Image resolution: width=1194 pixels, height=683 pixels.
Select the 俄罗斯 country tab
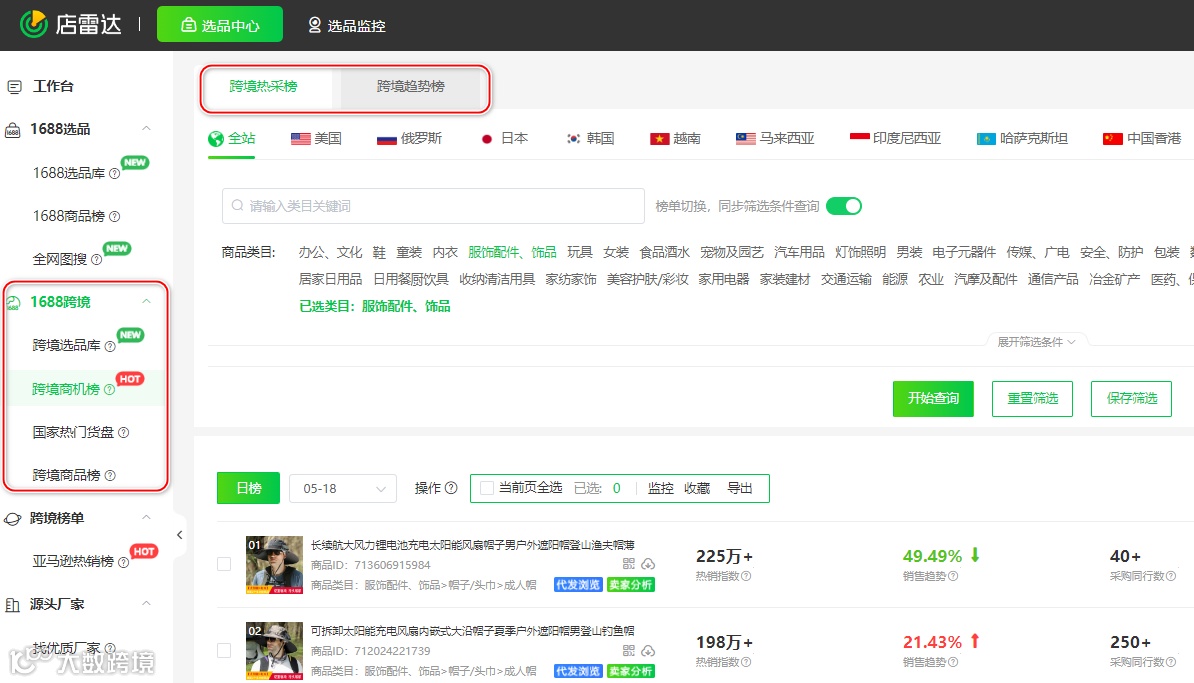click(410, 139)
